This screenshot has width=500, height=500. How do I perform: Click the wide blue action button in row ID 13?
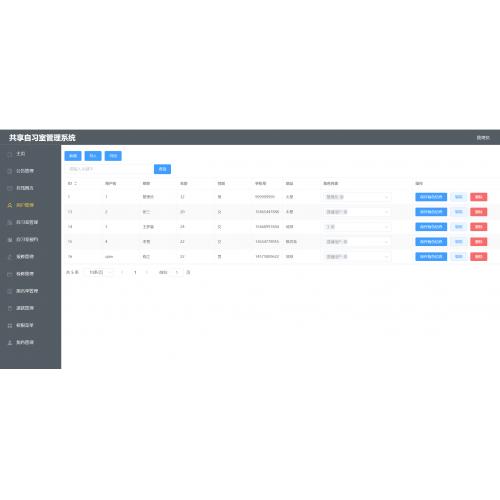click(x=431, y=212)
